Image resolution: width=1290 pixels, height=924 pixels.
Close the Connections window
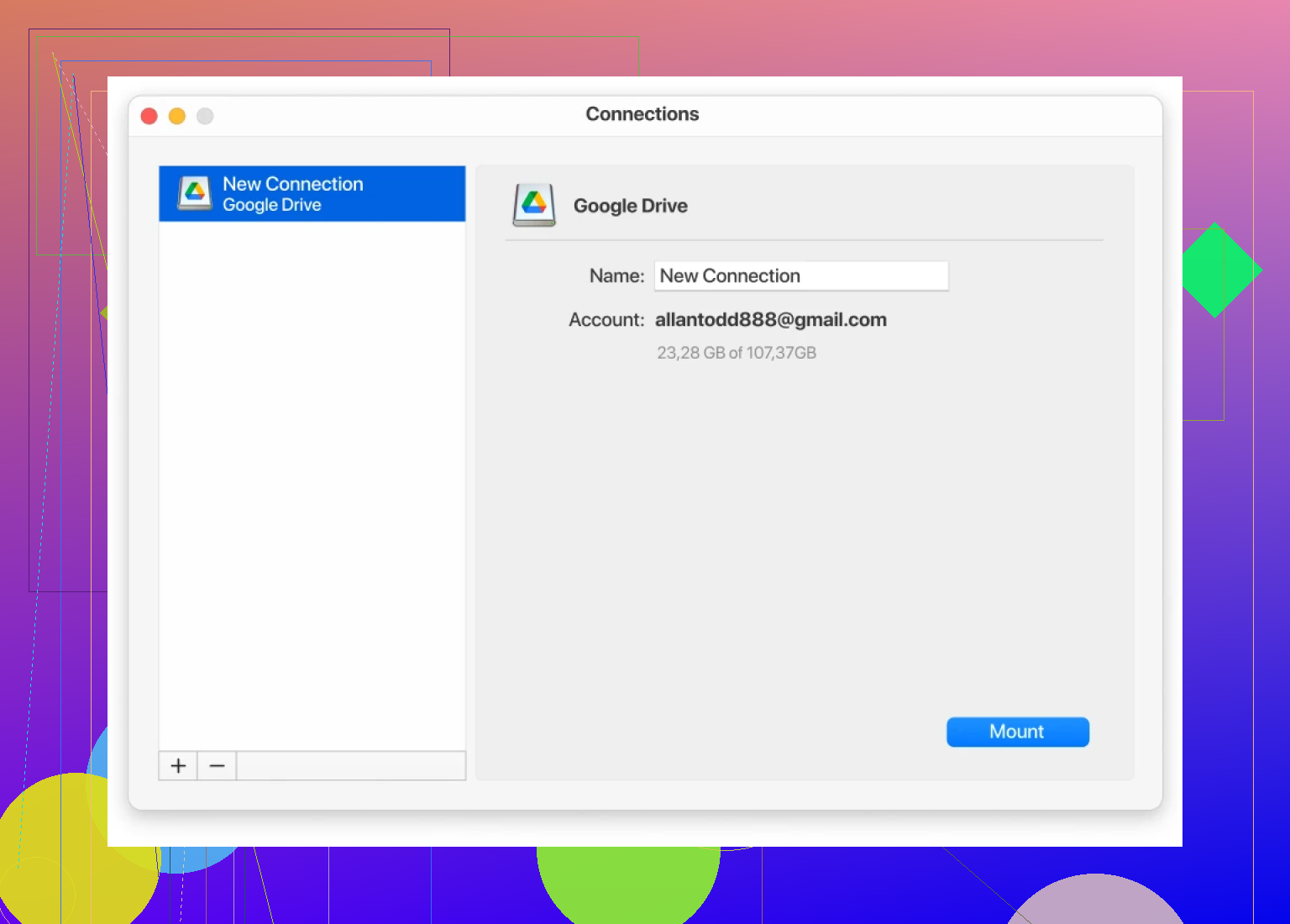coord(149,116)
